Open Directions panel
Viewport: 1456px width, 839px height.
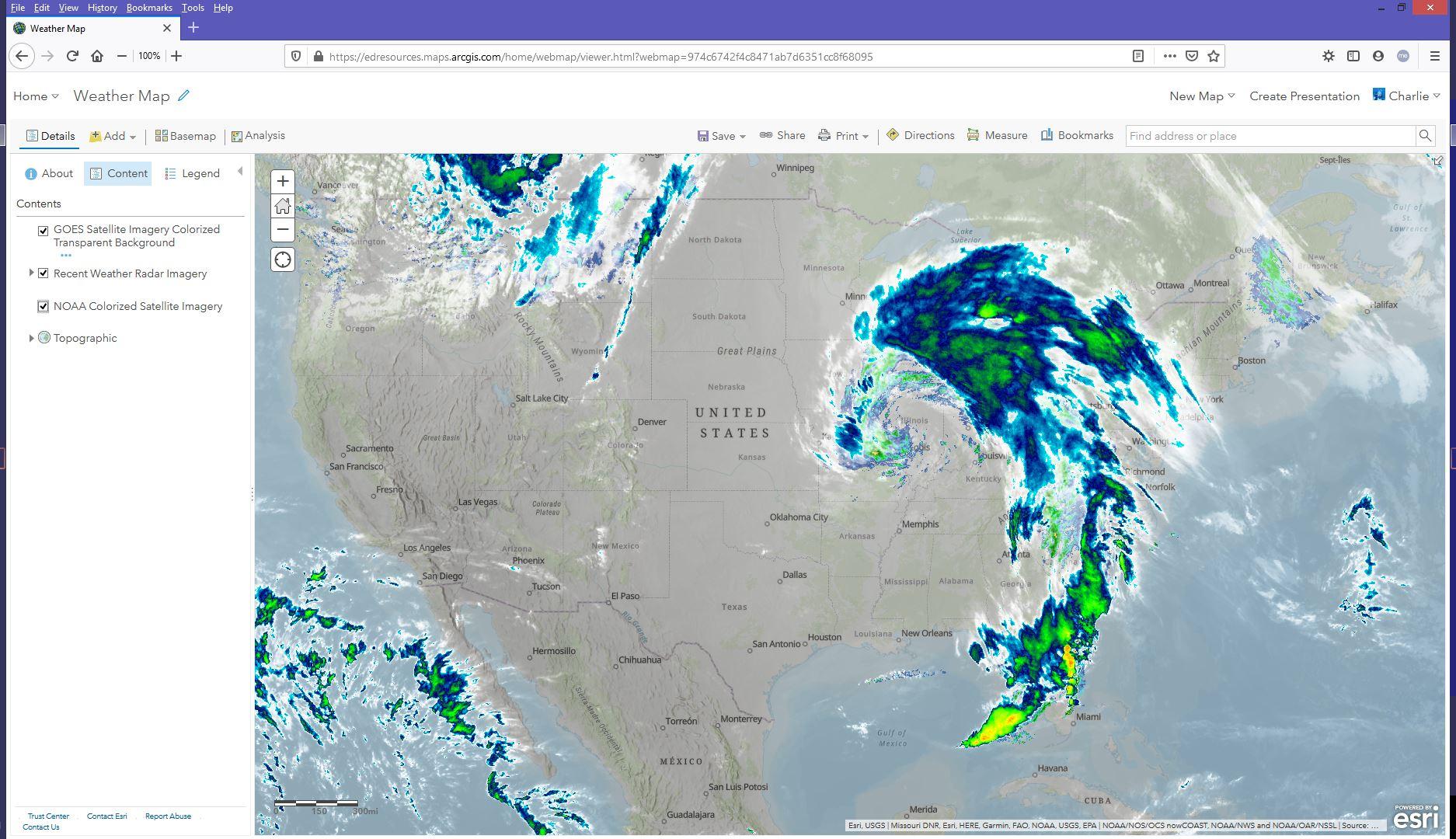click(920, 135)
